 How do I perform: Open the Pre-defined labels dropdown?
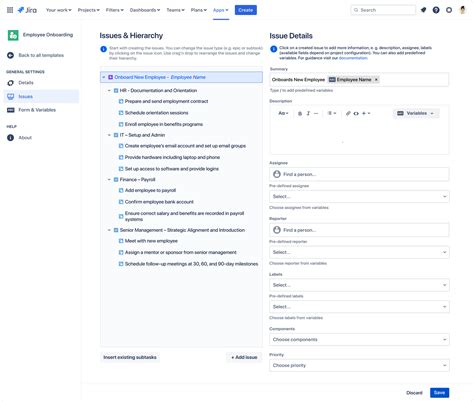coord(359,307)
